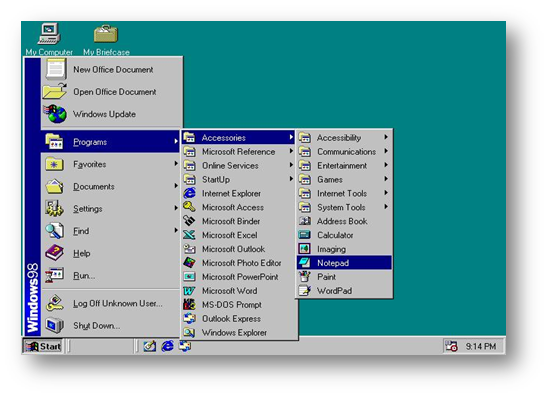Click the Address Book icon

click(x=305, y=221)
